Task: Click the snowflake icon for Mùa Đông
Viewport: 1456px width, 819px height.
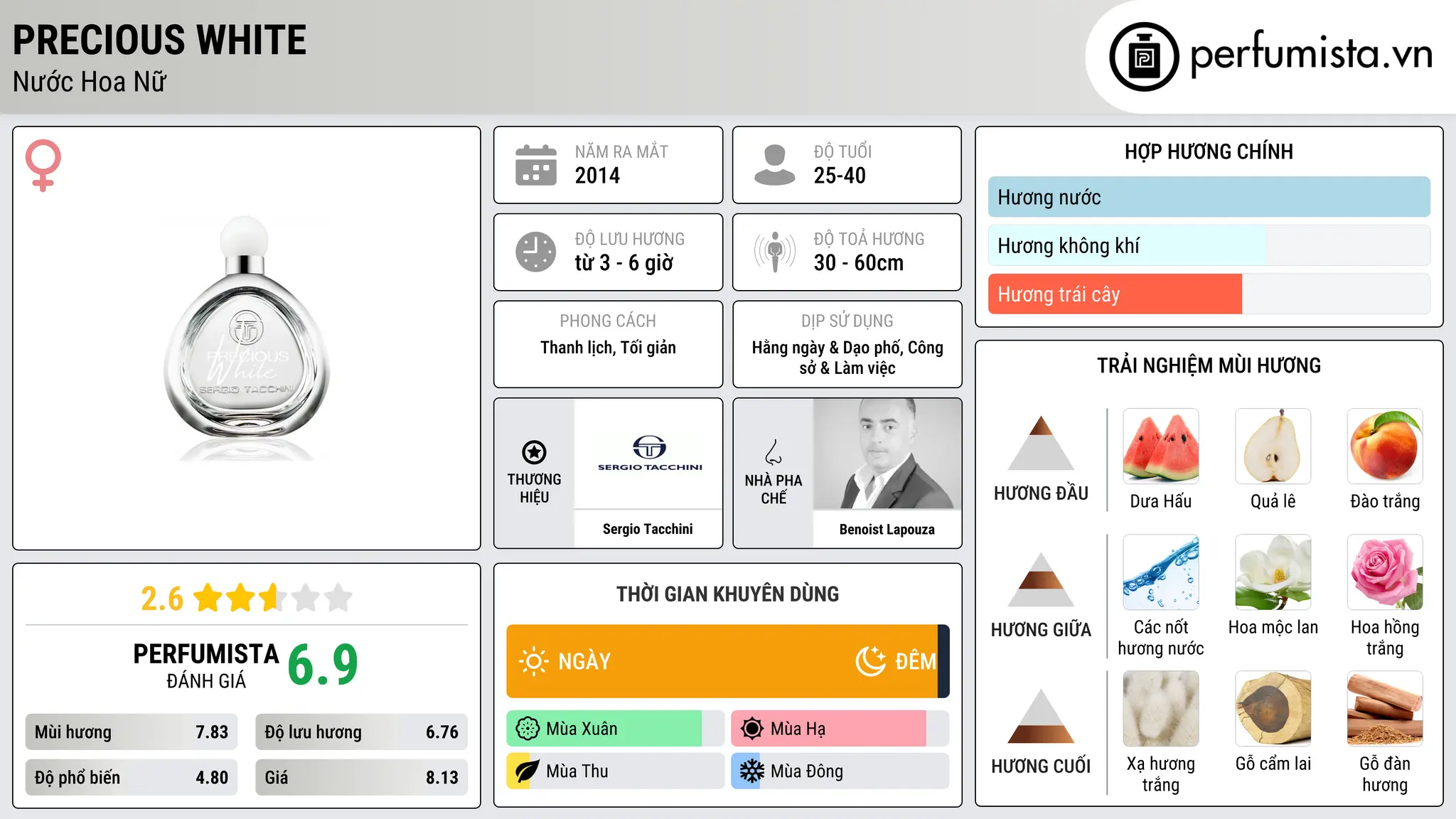Action: pos(752,771)
